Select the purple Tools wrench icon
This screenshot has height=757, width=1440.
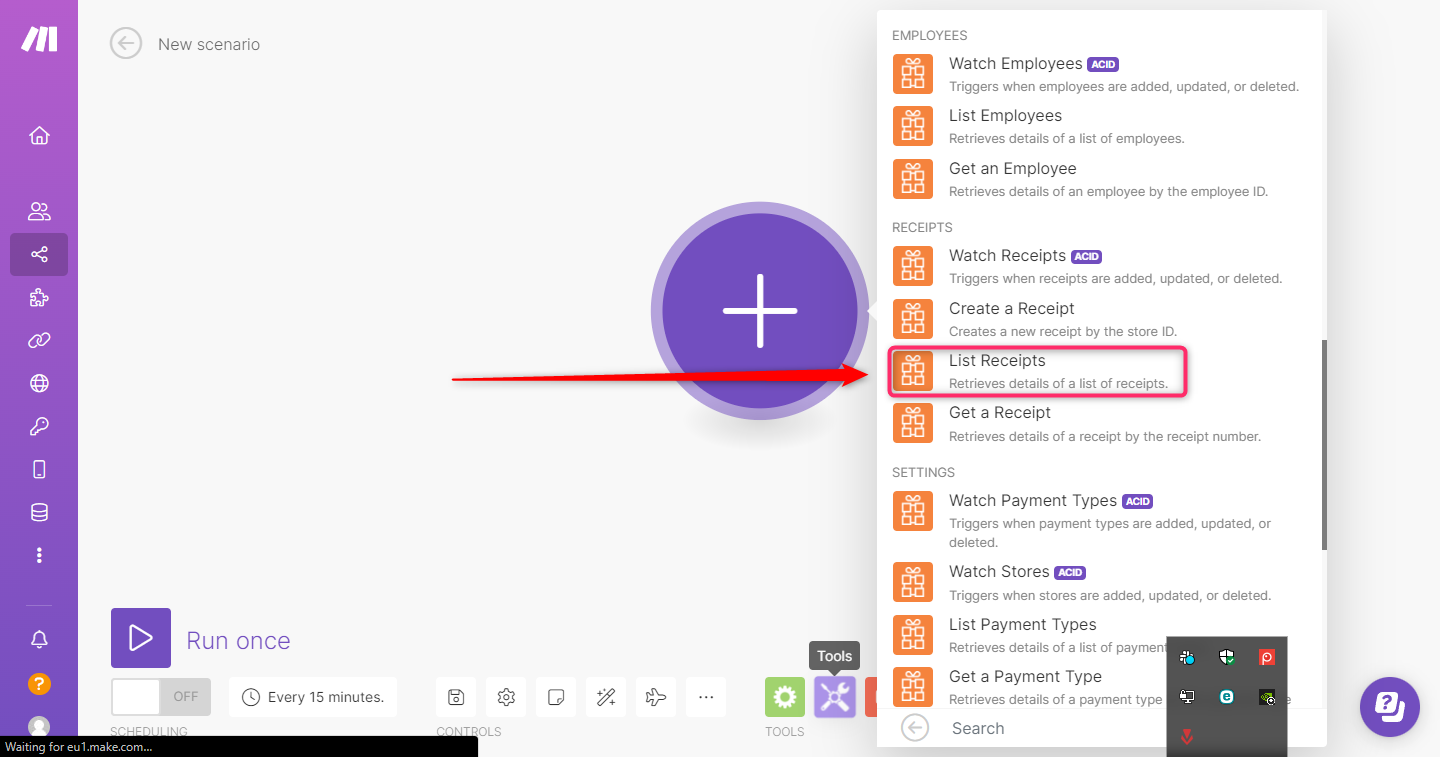point(834,696)
